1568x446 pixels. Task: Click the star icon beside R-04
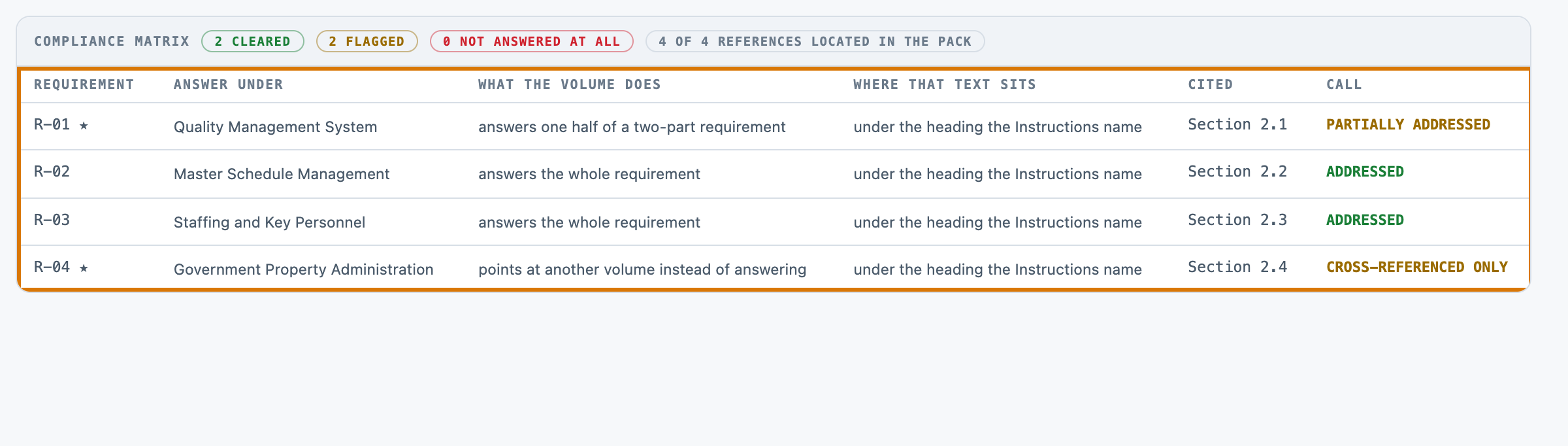pos(84,268)
